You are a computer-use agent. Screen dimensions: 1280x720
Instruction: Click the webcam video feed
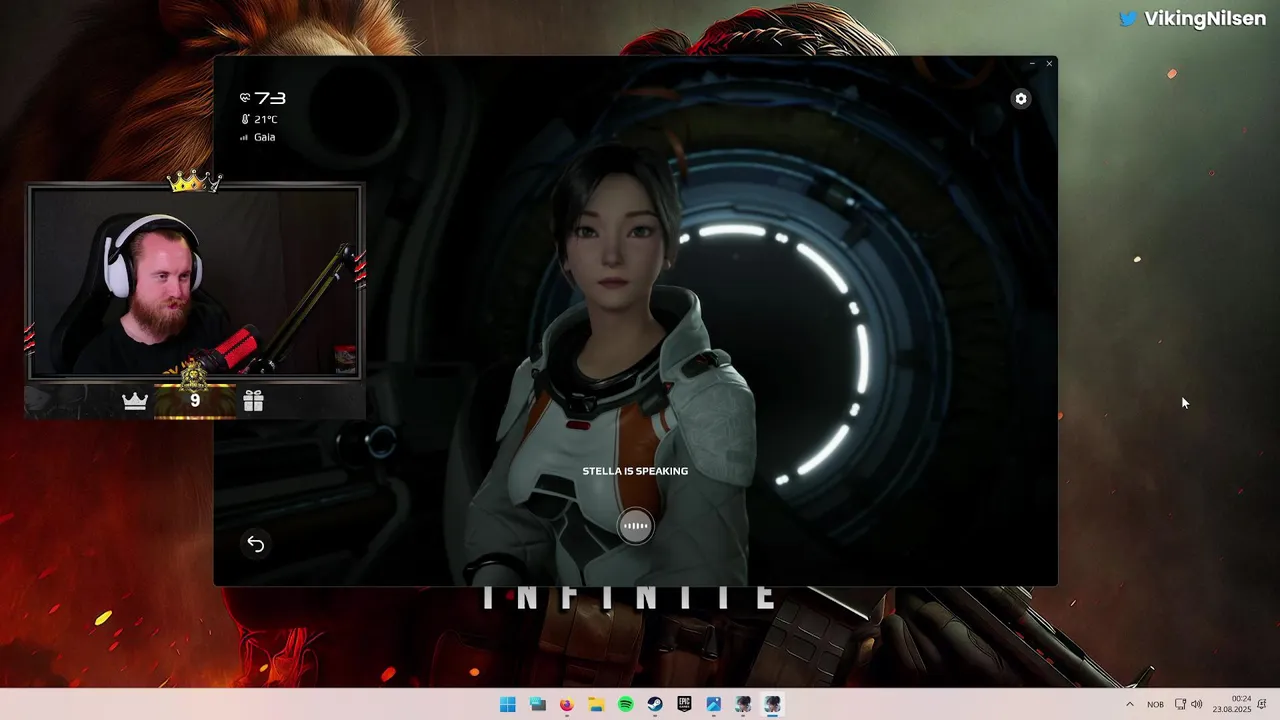[x=195, y=282]
